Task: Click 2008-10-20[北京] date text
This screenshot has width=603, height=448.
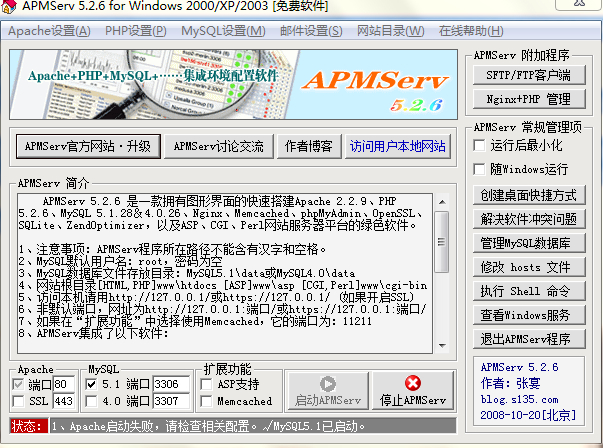Action: pyautogui.click(x=528, y=415)
